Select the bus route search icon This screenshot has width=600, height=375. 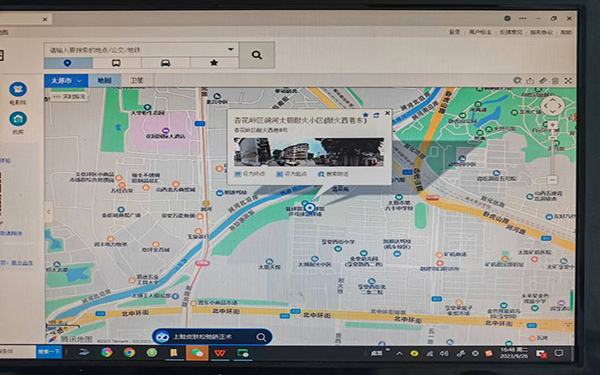click(116, 63)
